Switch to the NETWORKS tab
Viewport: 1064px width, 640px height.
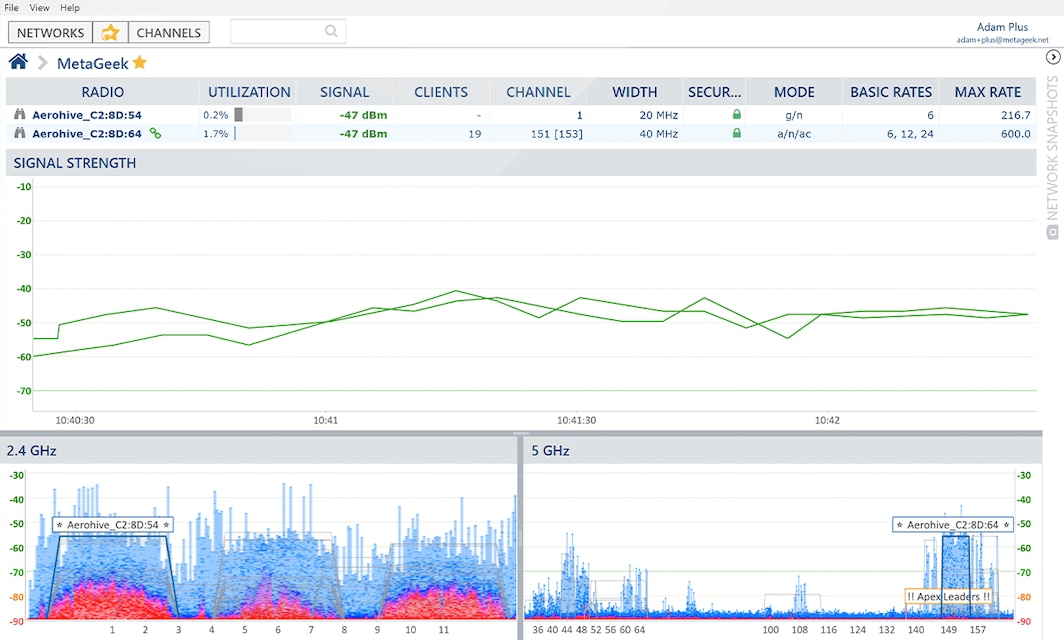pos(50,33)
